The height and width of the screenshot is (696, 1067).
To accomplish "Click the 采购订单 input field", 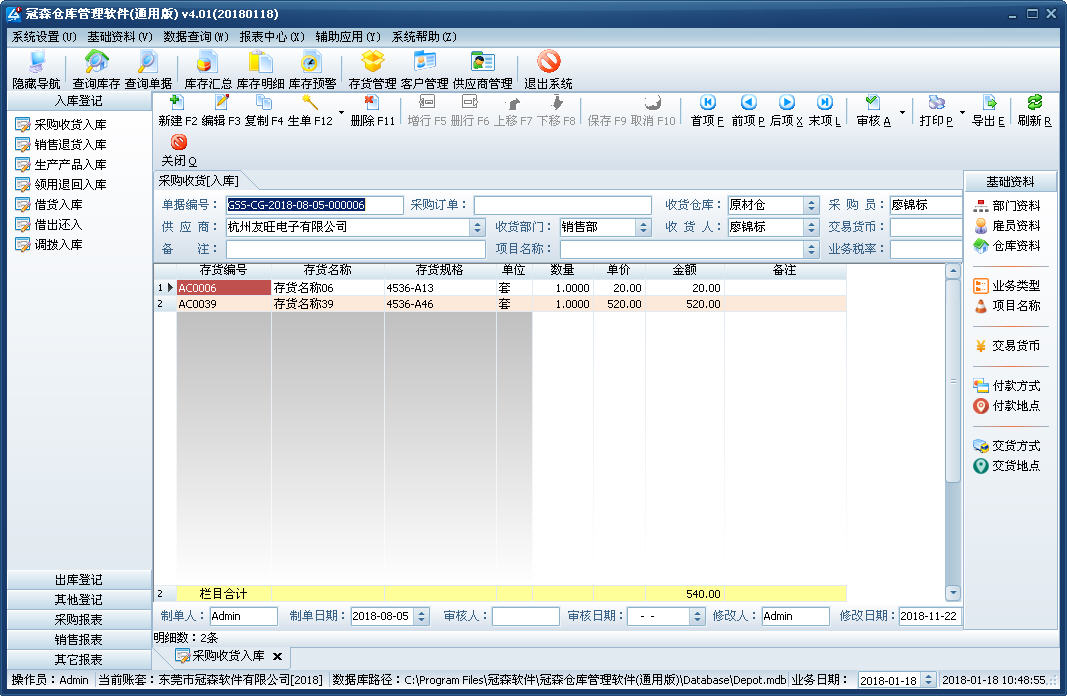I will pyautogui.click(x=563, y=205).
